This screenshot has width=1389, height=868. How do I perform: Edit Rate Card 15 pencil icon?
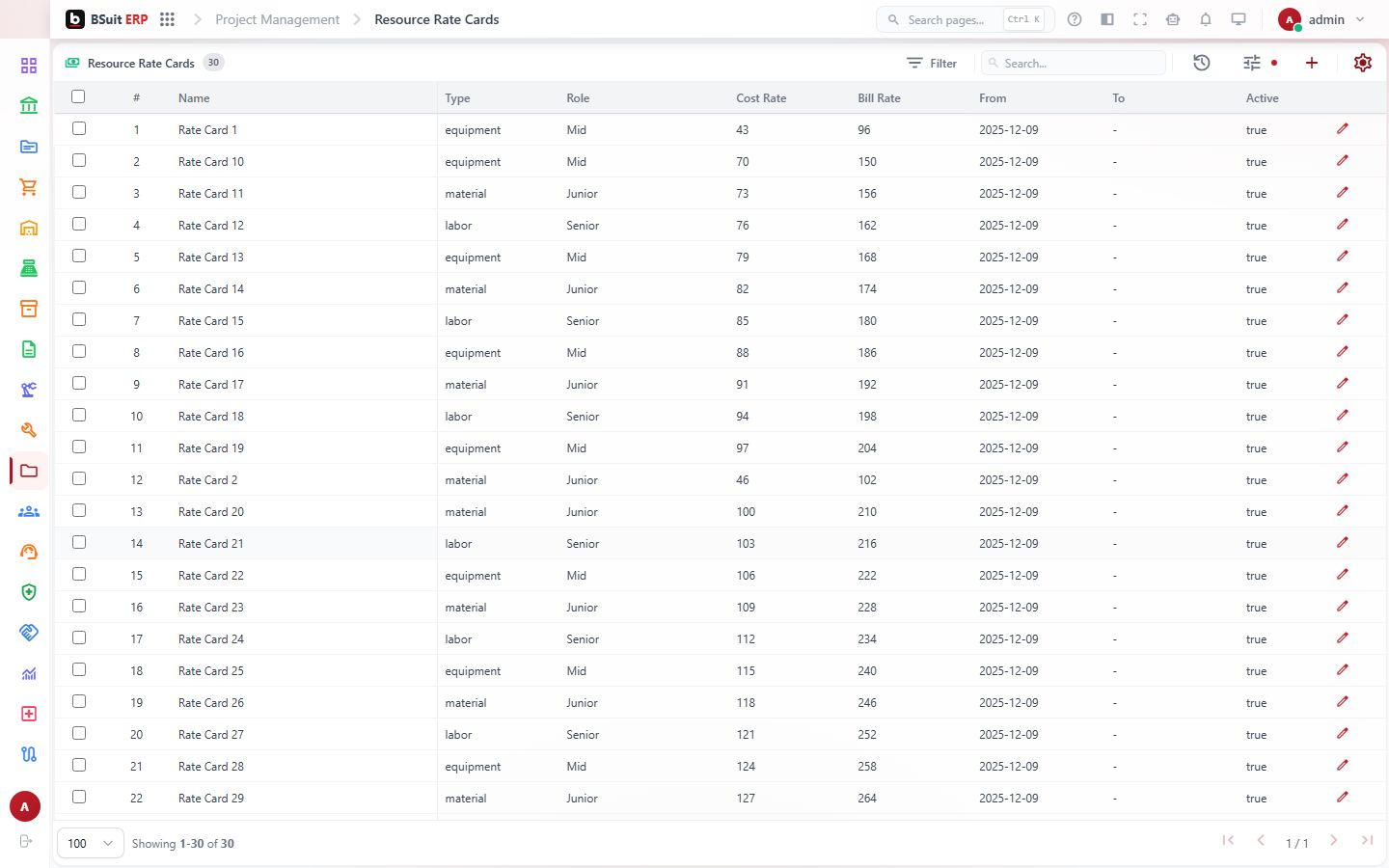coord(1343,320)
